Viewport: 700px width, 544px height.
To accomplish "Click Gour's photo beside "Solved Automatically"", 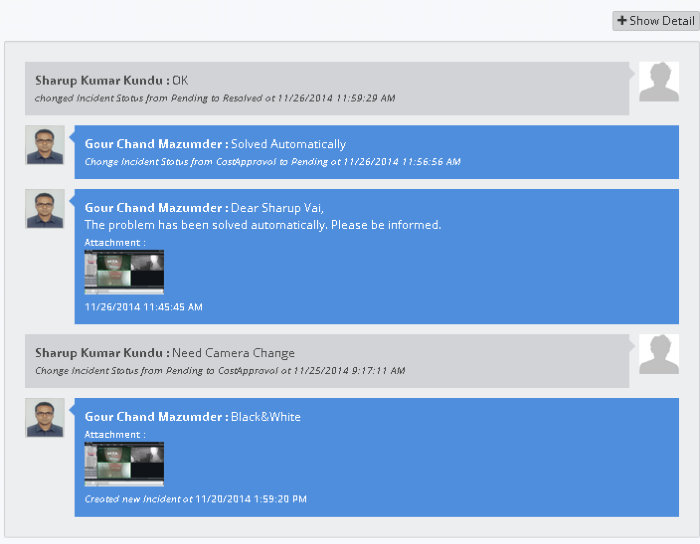I will (45, 145).
